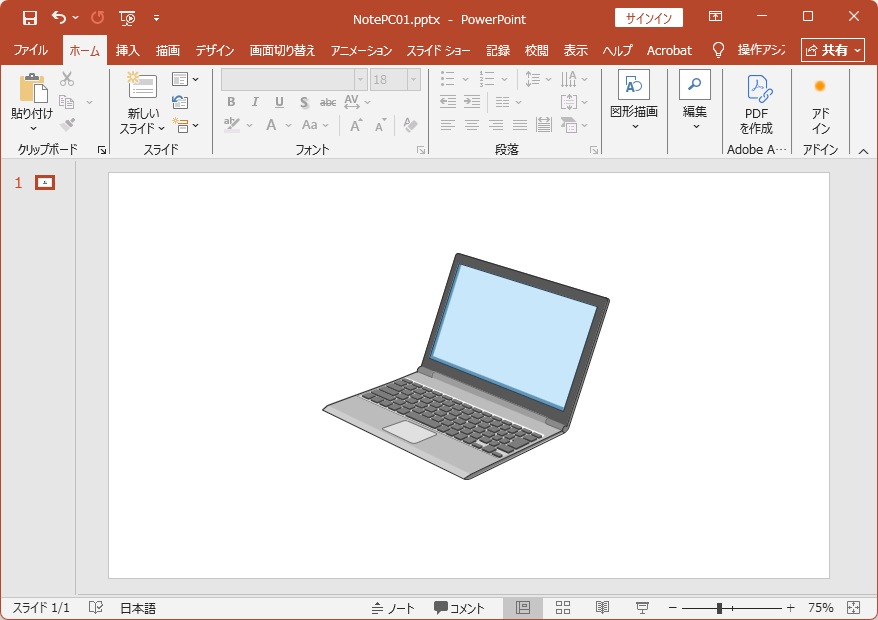
Task: Switch to the Design (デザイン) tab
Action: pyautogui.click(x=215, y=50)
